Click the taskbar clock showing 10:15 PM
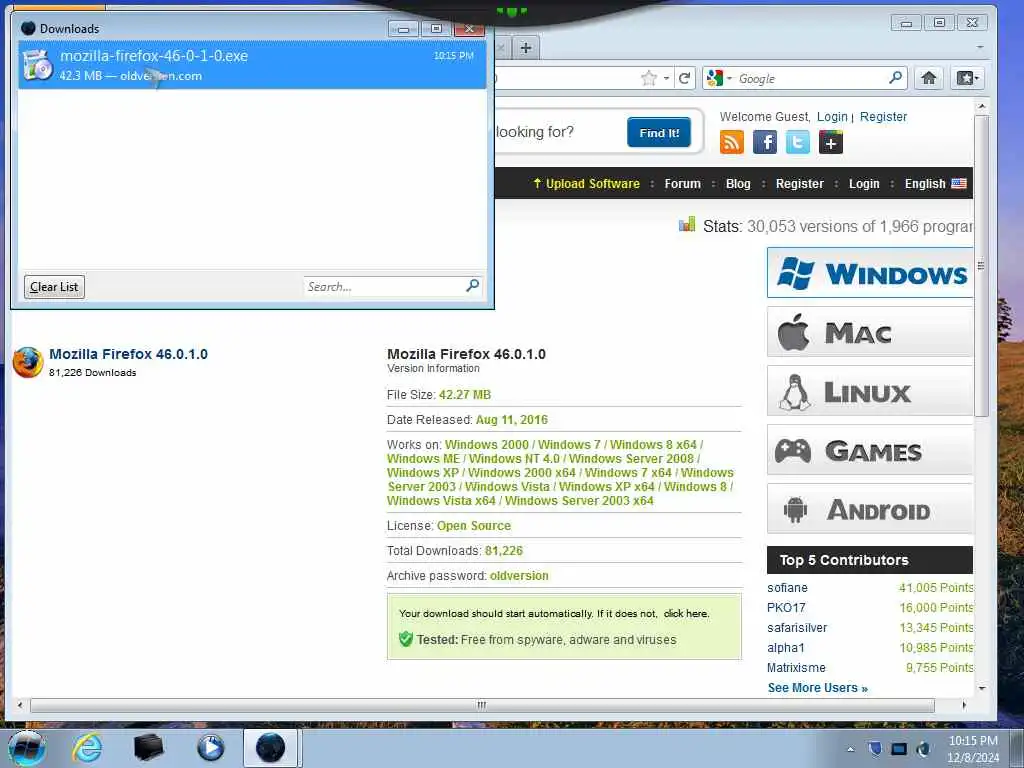This screenshot has width=1024, height=768. [x=973, y=748]
